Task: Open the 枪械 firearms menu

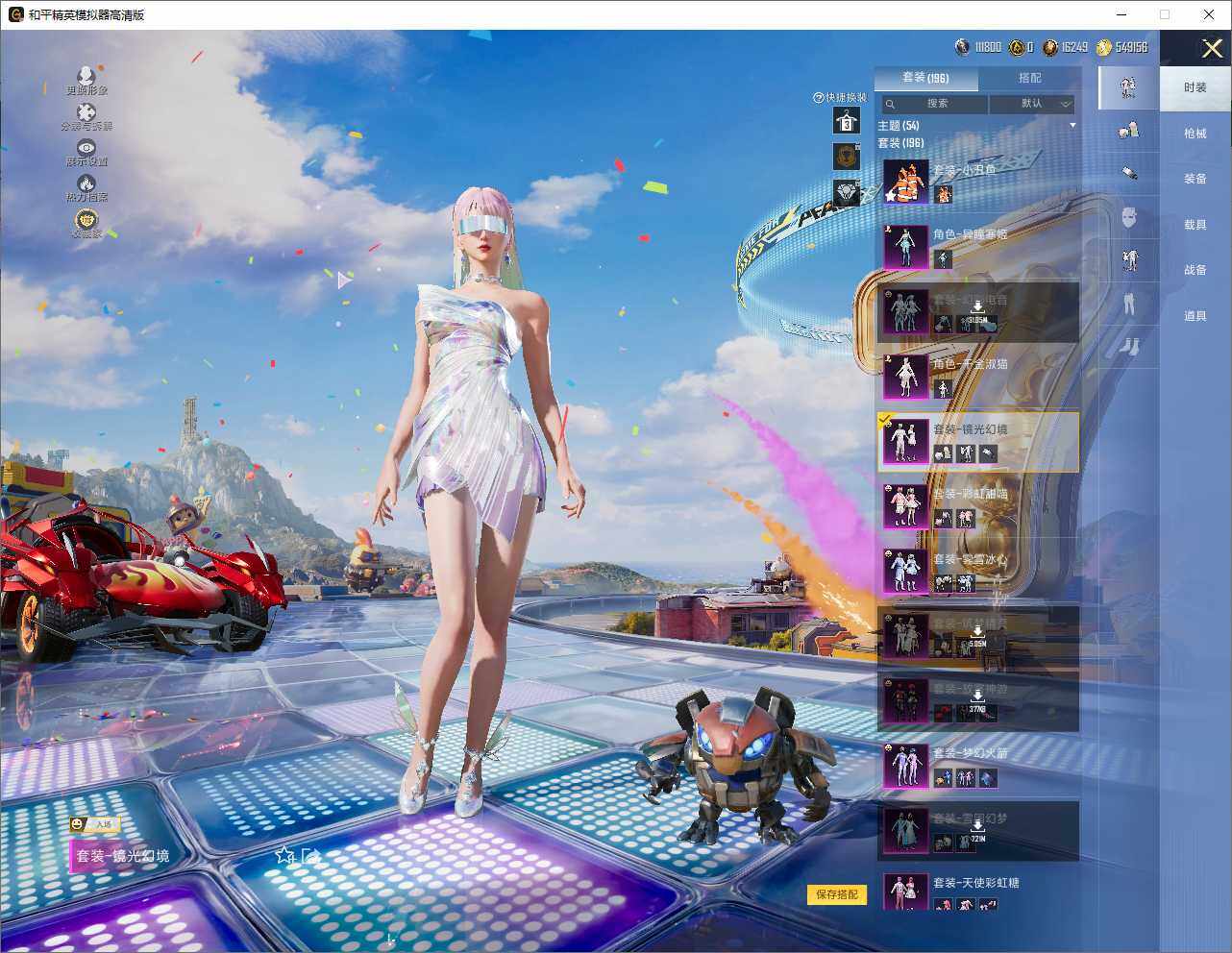Action: tap(1195, 134)
